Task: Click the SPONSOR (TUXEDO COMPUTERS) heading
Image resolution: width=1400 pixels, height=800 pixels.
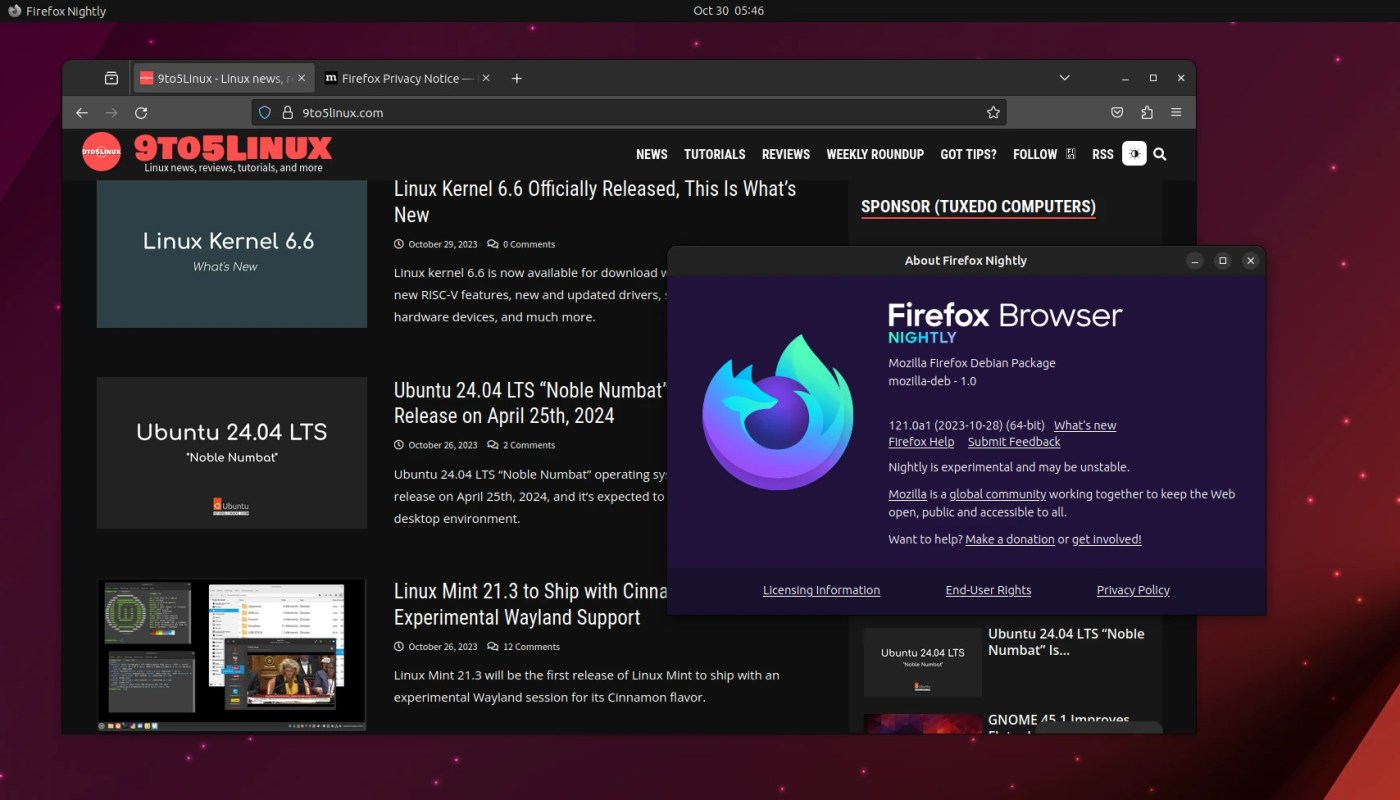Action: pyautogui.click(x=978, y=207)
